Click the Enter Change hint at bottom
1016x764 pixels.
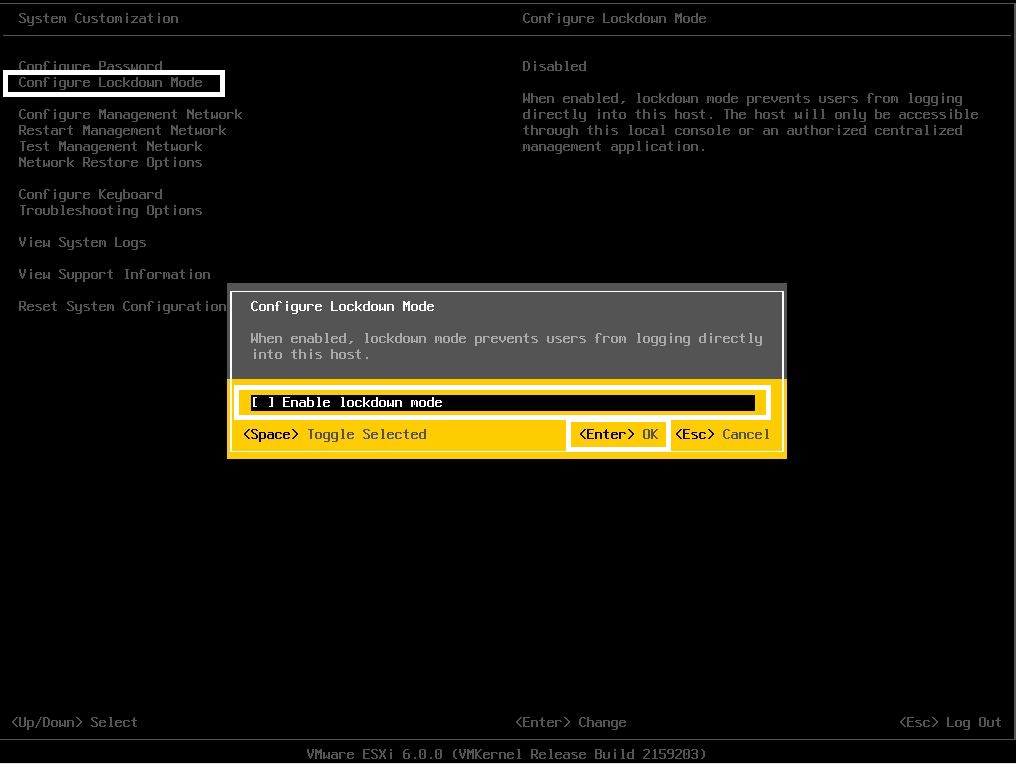tap(570, 723)
